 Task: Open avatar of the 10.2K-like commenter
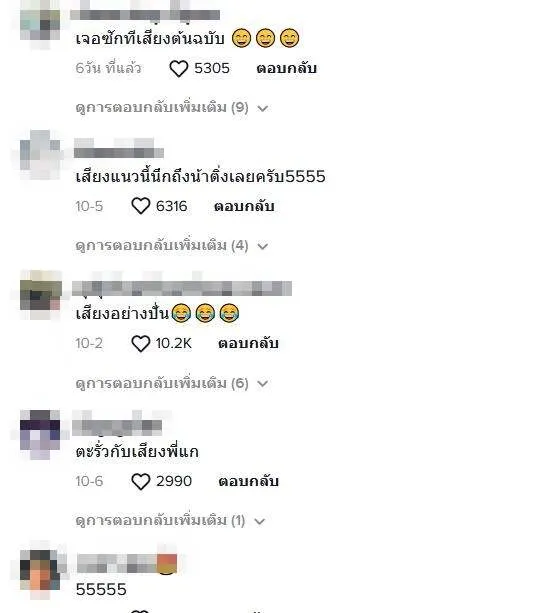click(40, 294)
